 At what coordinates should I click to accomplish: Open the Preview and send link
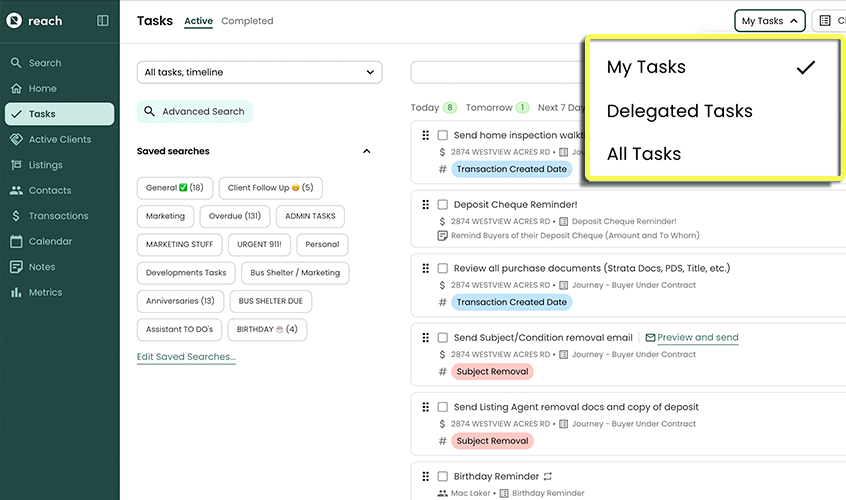(697, 337)
